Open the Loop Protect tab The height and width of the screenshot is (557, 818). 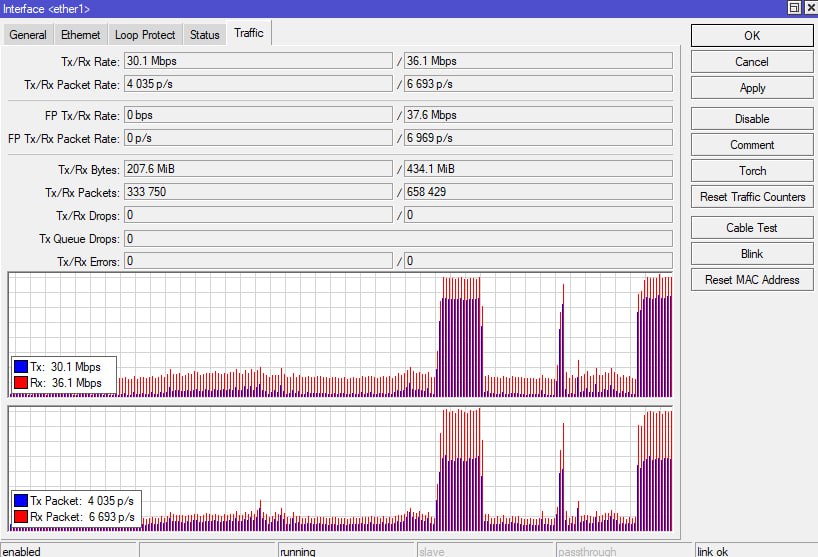coord(145,35)
